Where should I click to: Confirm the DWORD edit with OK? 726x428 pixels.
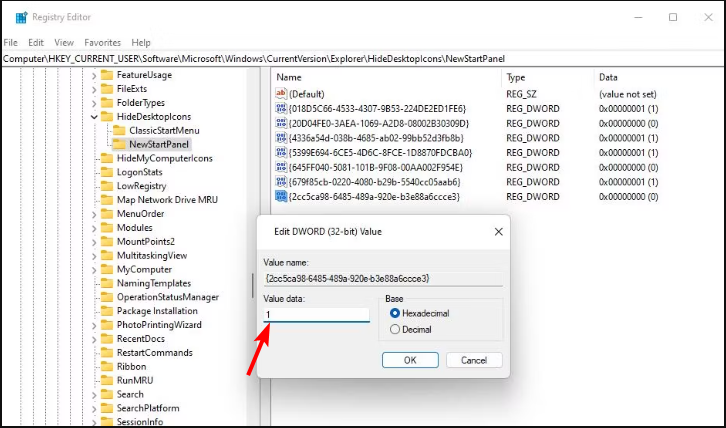coord(410,360)
